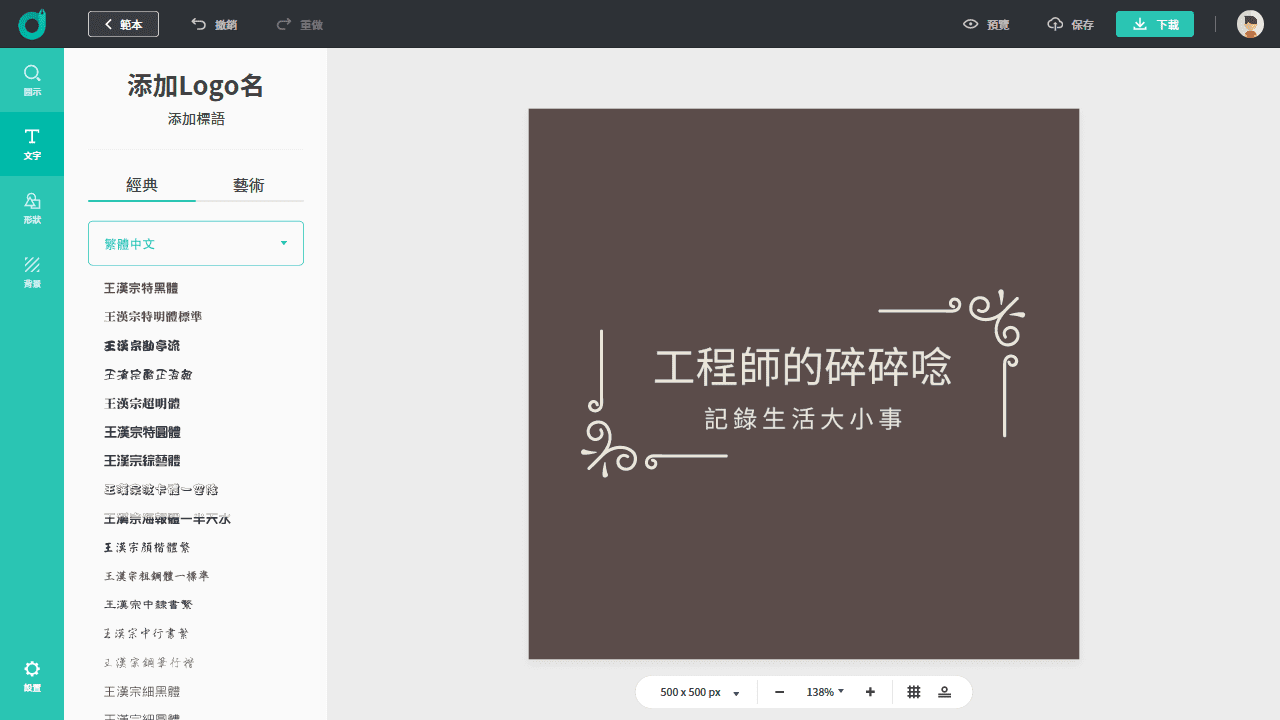Click the minus button to zoom out
1280x720 pixels.
coord(779,691)
